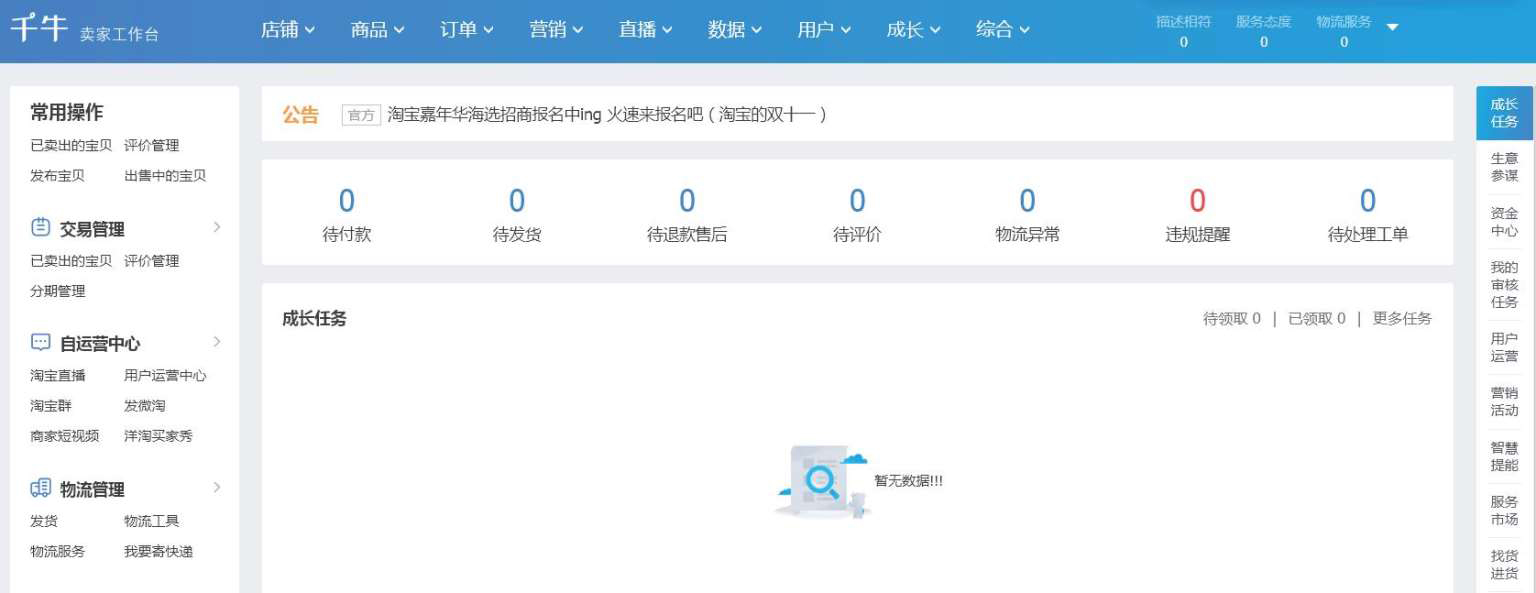Open the 成长 menu in top navigation
Image resolution: width=1536 pixels, height=593 pixels.
click(x=913, y=30)
